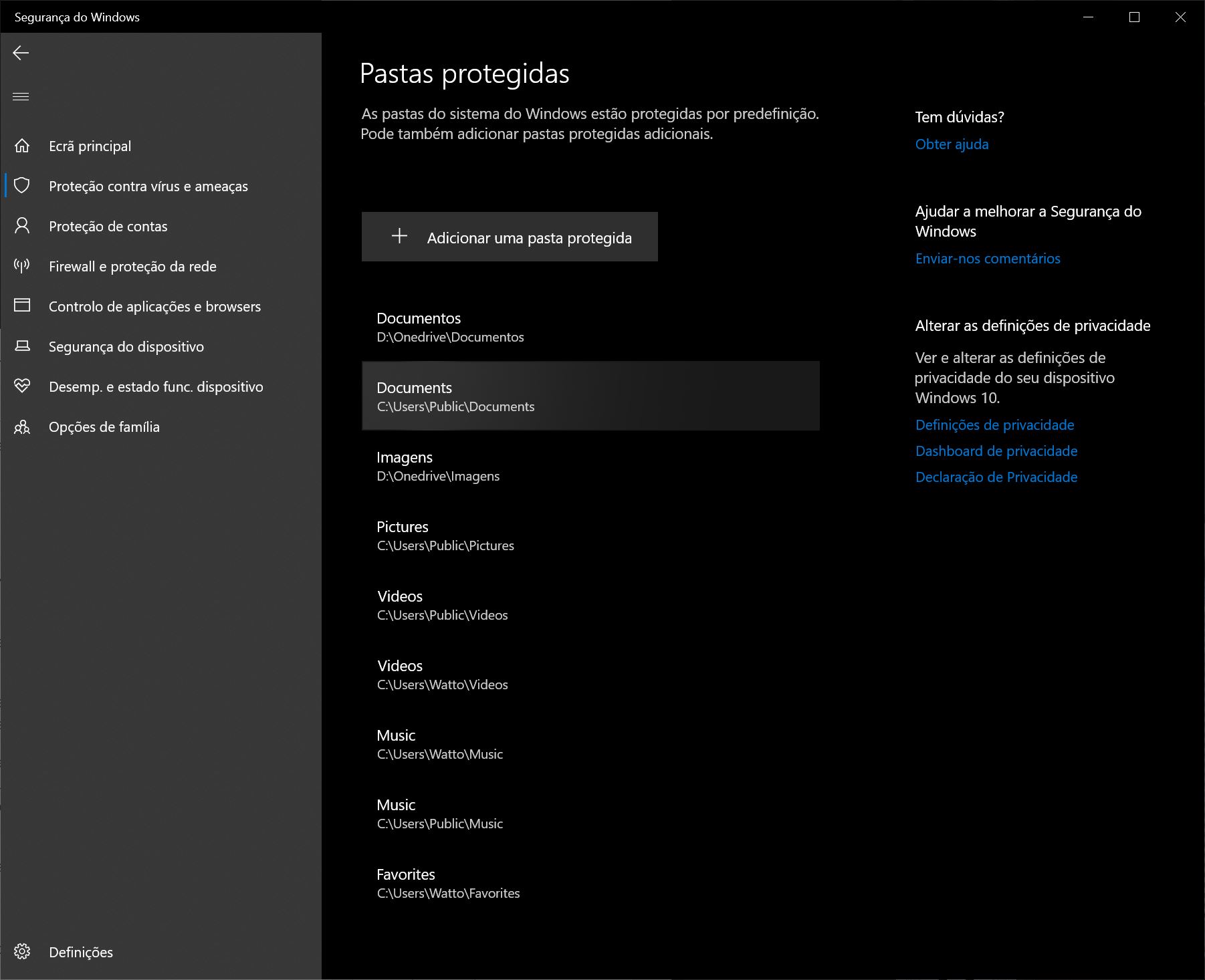
Task: Go to Firewall e proteção da rede
Action: (132, 267)
